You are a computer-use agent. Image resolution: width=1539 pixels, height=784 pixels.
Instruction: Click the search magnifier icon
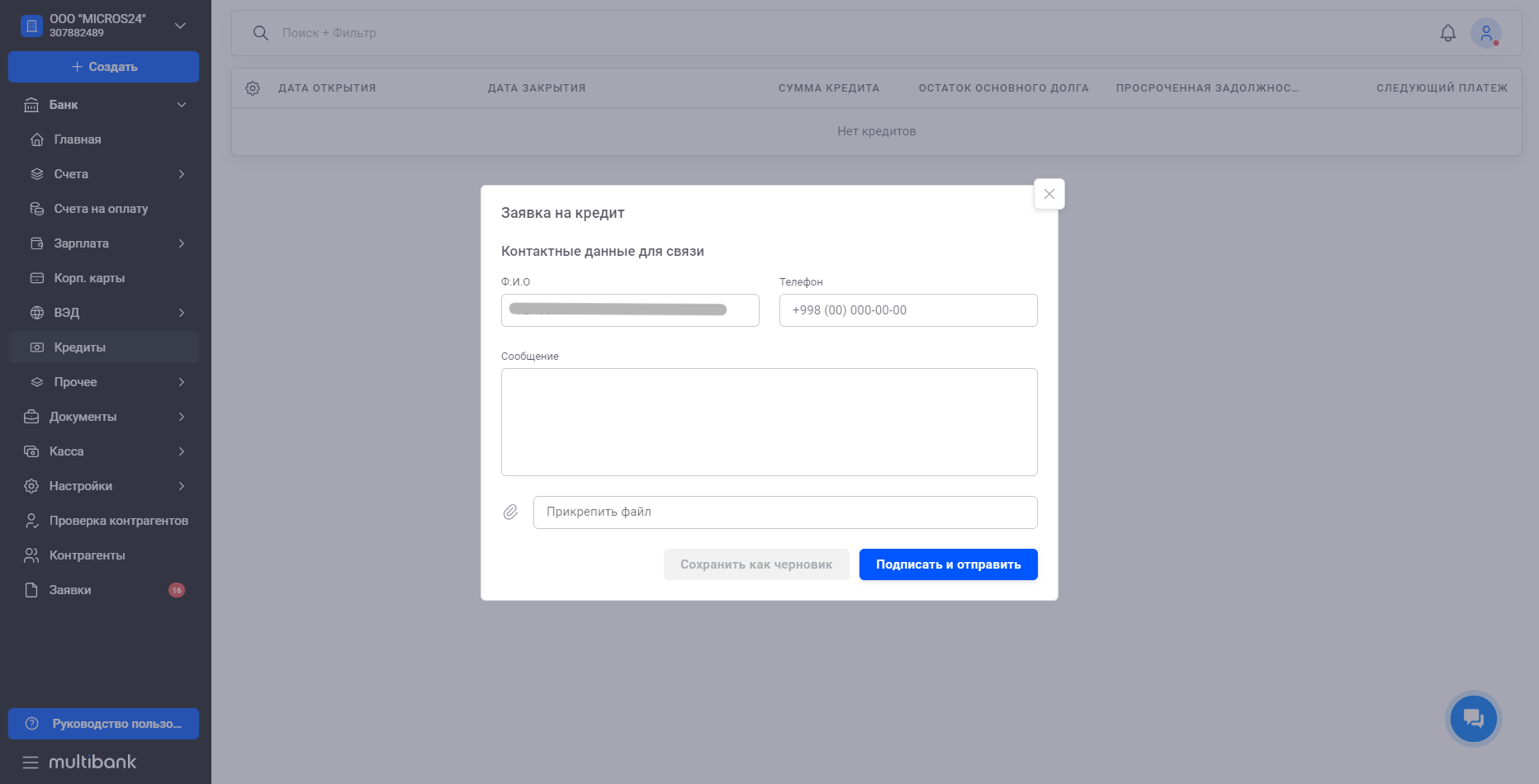coord(261,33)
